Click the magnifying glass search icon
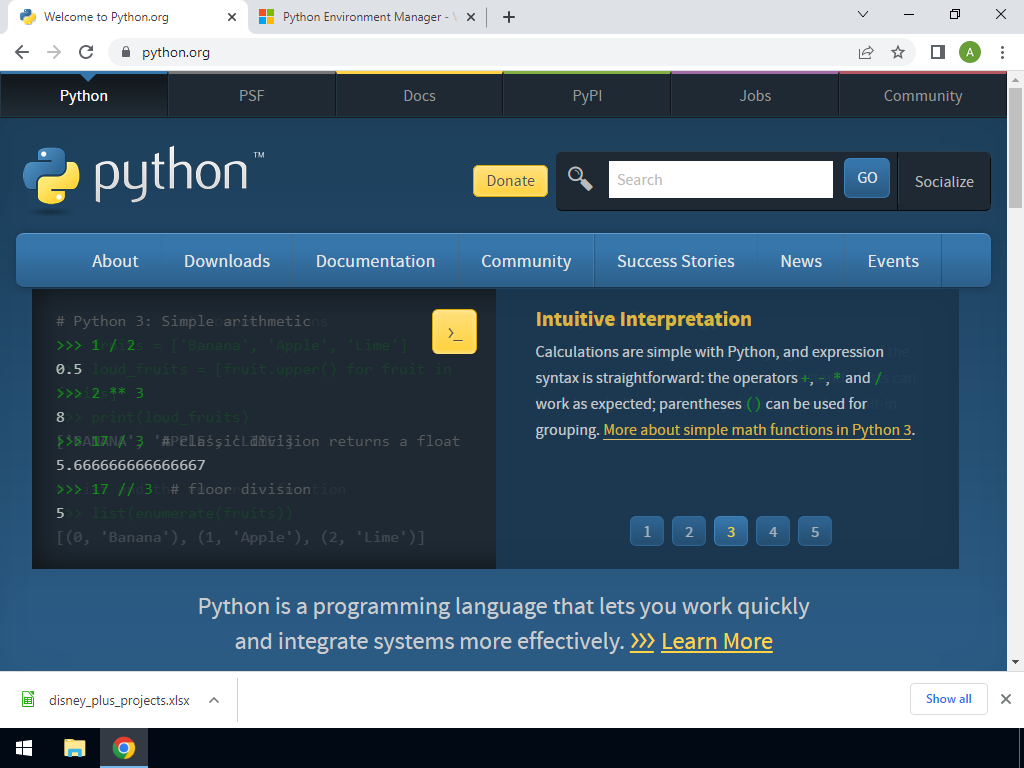Viewport: 1024px width, 768px height. tap(580, 179)
